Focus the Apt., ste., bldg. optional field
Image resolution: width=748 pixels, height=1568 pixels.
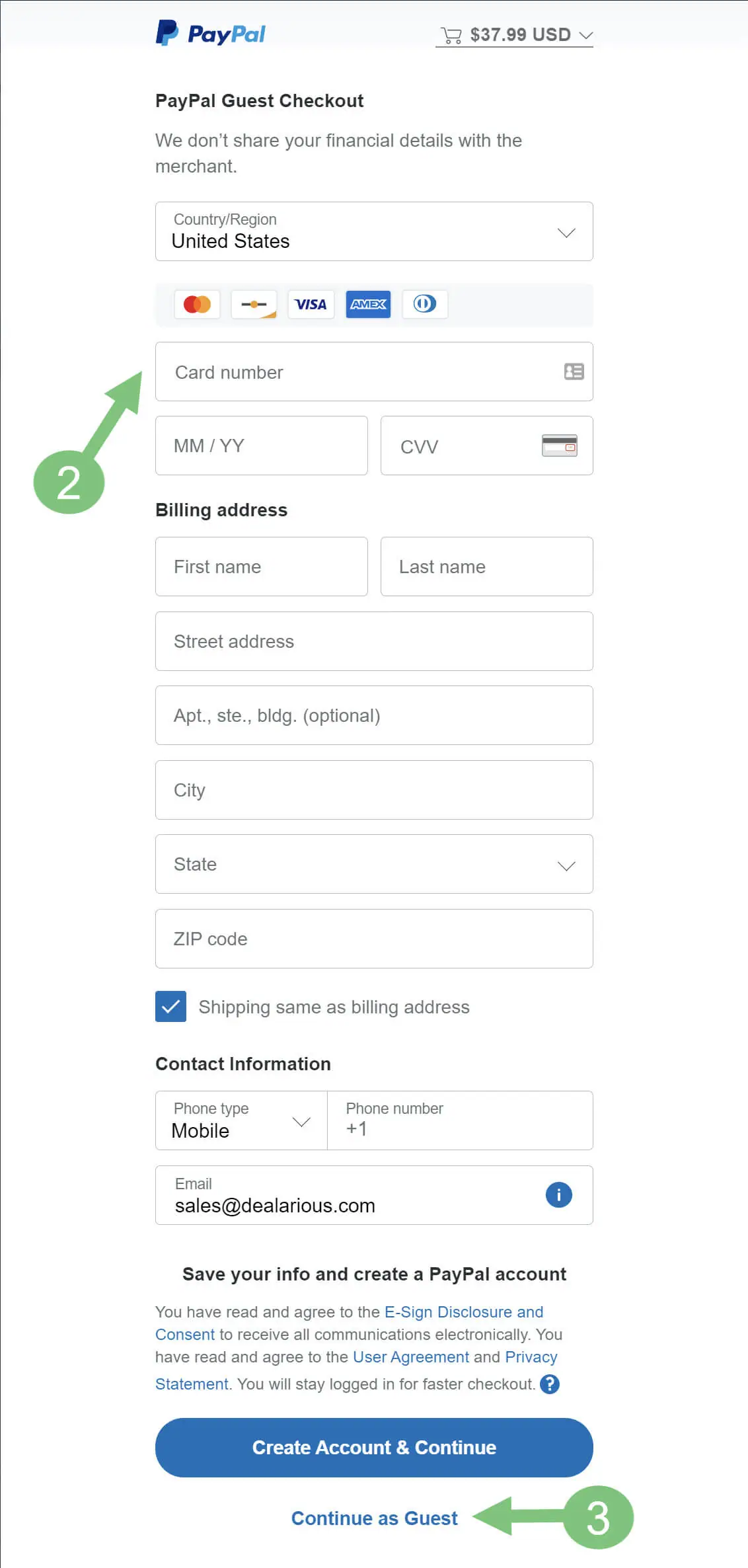(x=374, y=715)
